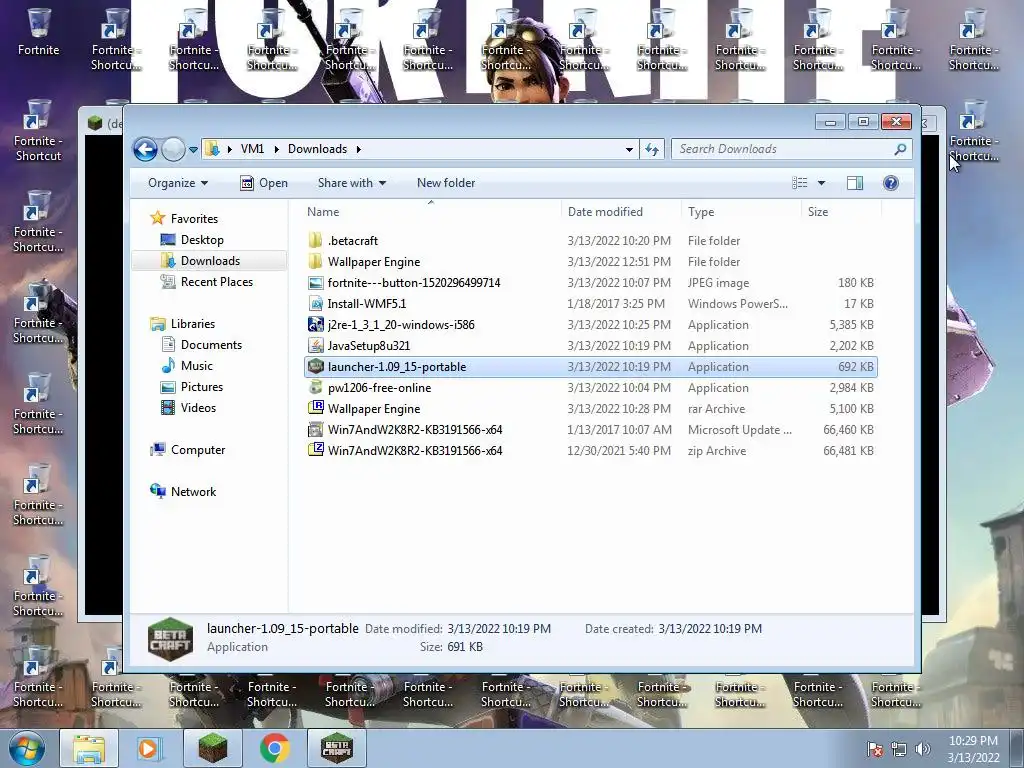Click the Help question mark icon

pos(891,183)
